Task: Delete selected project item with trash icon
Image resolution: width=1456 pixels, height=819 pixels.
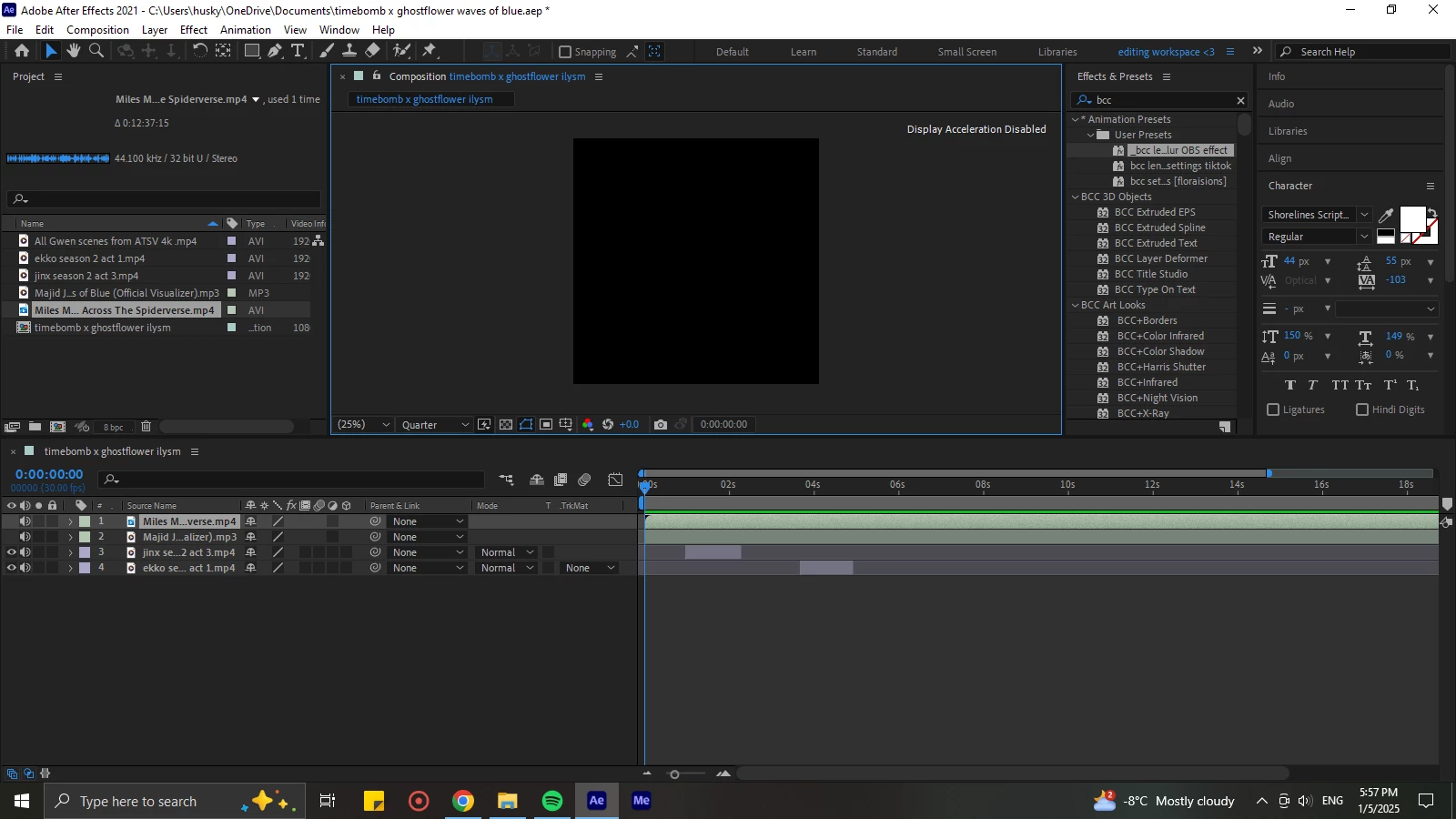Action: 146,427
